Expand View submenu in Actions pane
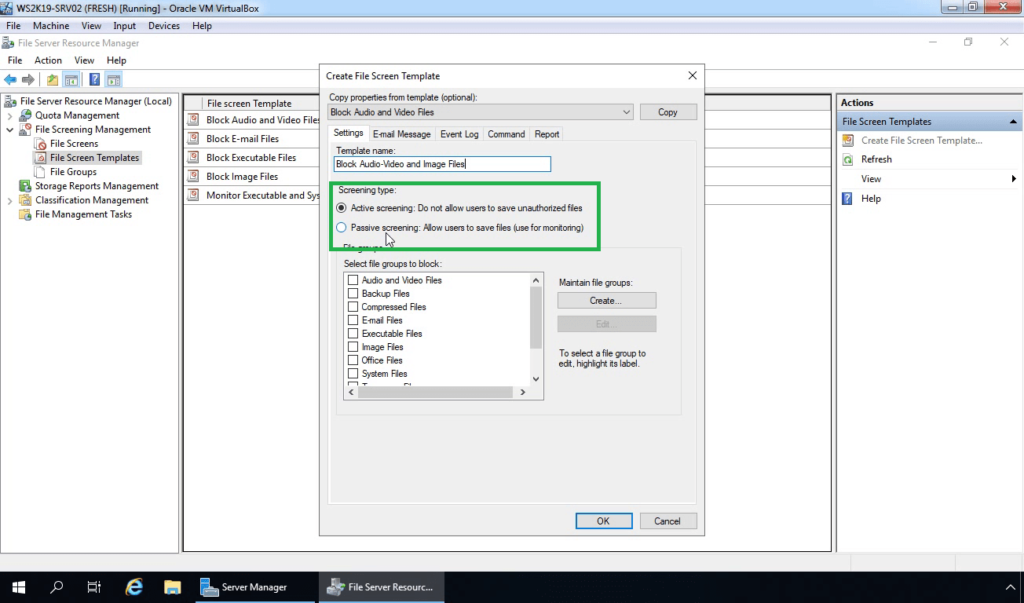 1014,178
